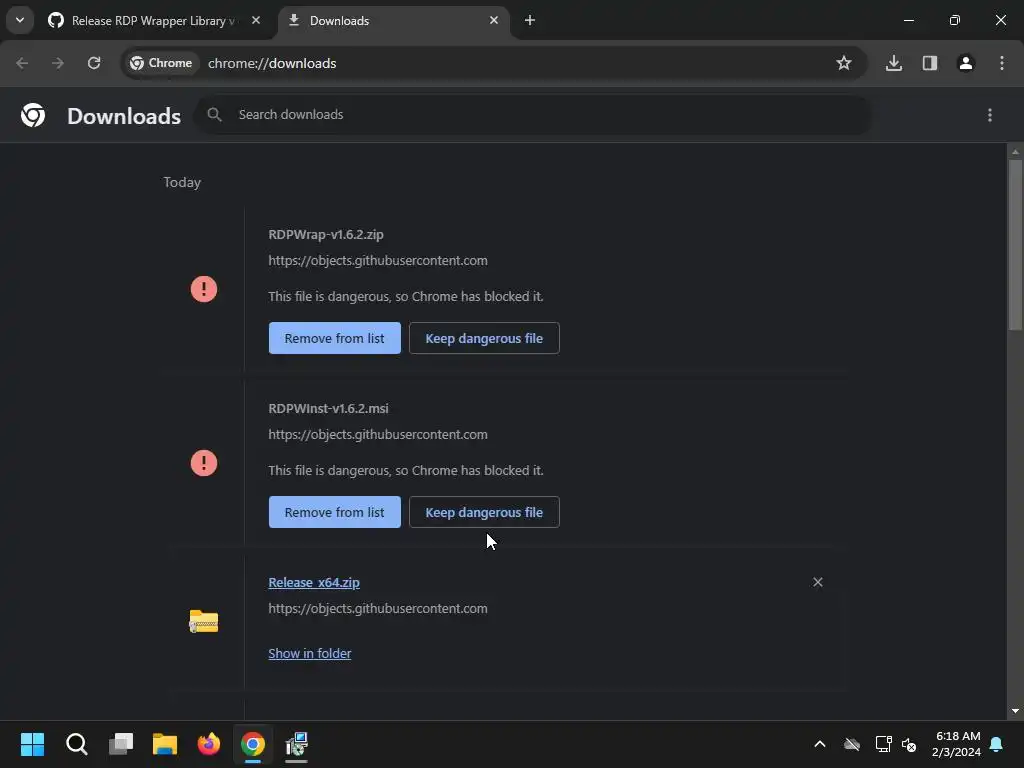
Task: Remove RDPWrap-v1.6.2.zip from list
Action: (x=334, y=338)
